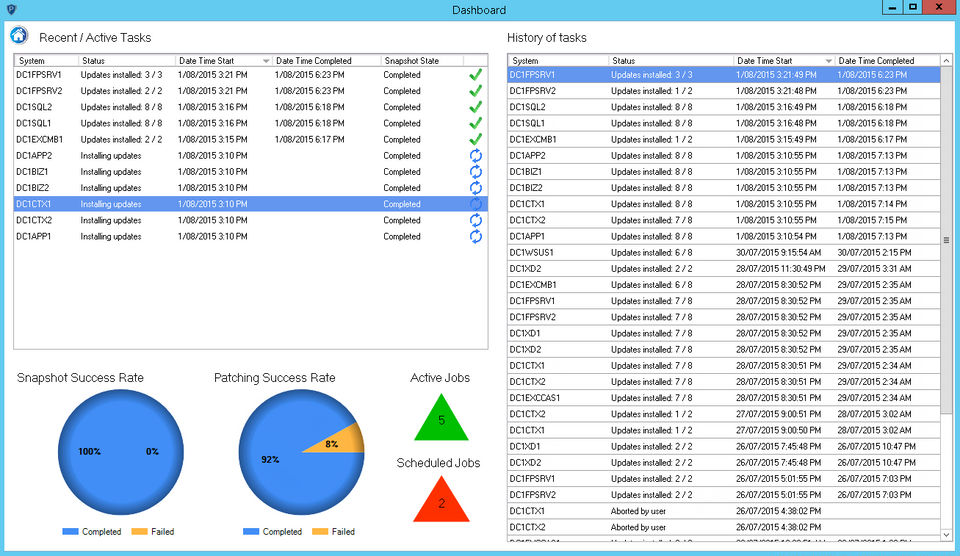
Task: Click 'Aborted by user' status for DC1CTX2
Action: coord(638,527)
